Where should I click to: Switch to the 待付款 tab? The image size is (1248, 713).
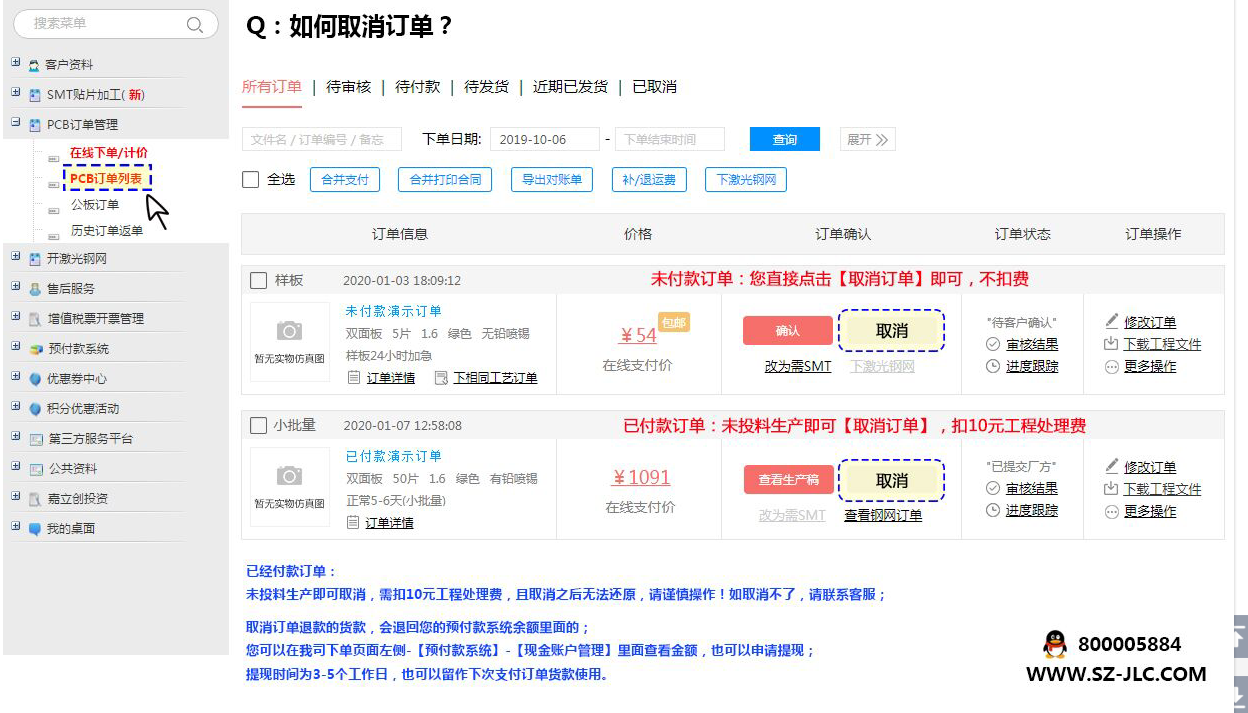pyautogui.click(x=417, y=87)
